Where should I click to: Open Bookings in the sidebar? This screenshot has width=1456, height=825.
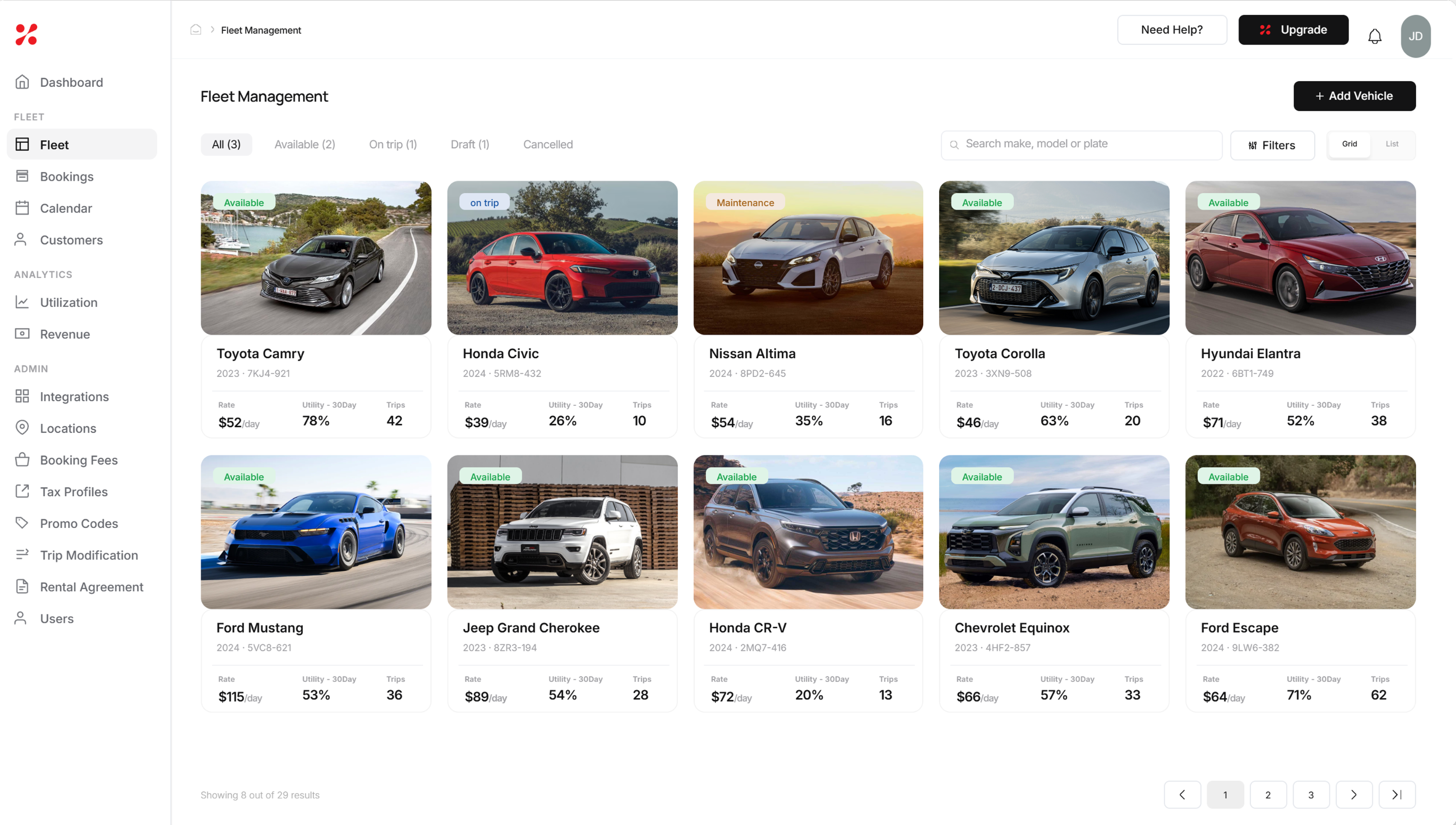click(x=82, y=176)
